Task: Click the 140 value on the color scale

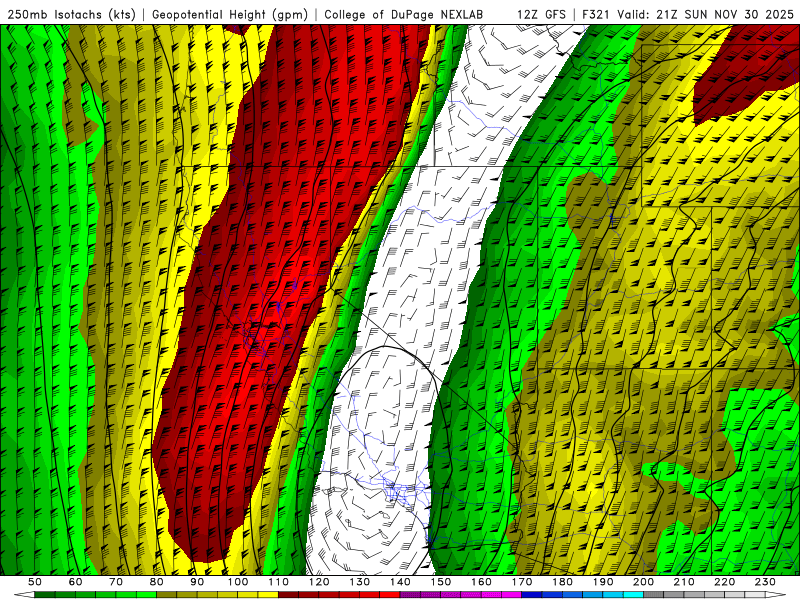Action: click(400, 582)
